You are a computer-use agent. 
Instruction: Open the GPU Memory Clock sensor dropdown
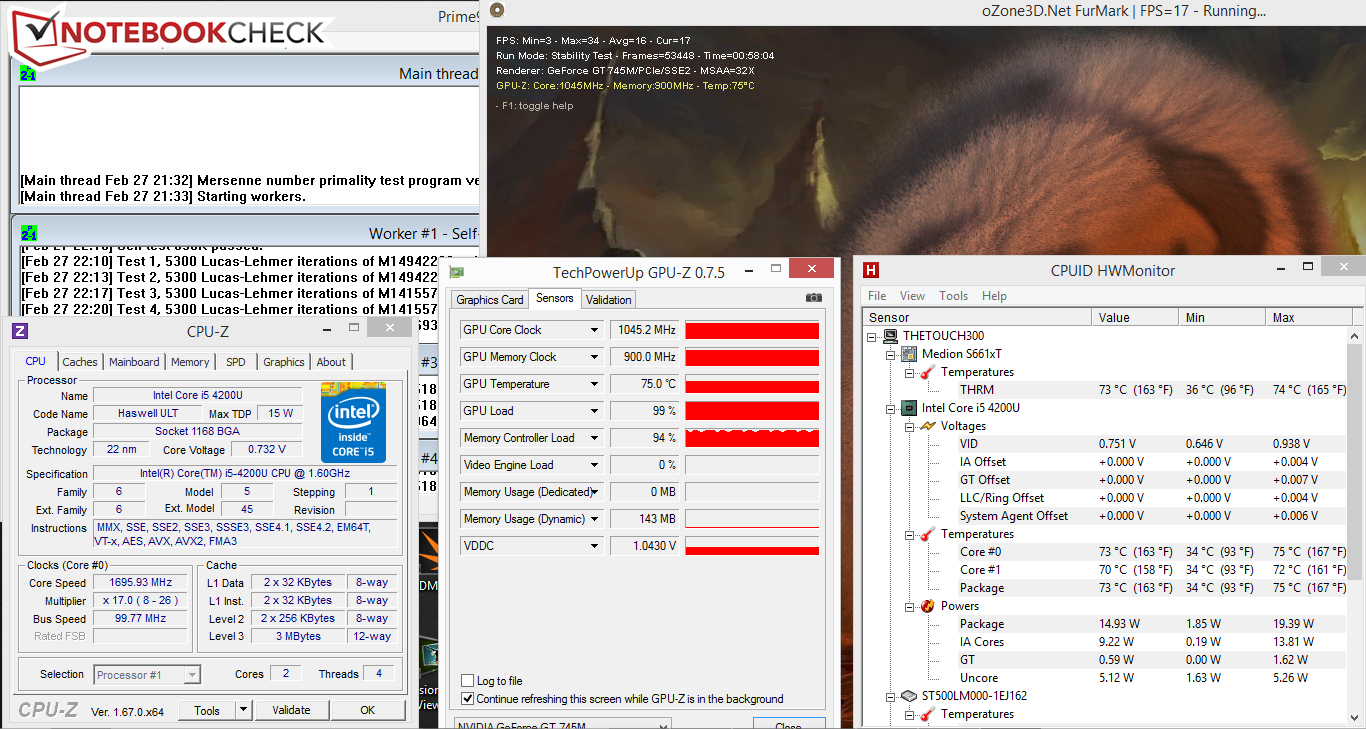coord(595,357)
